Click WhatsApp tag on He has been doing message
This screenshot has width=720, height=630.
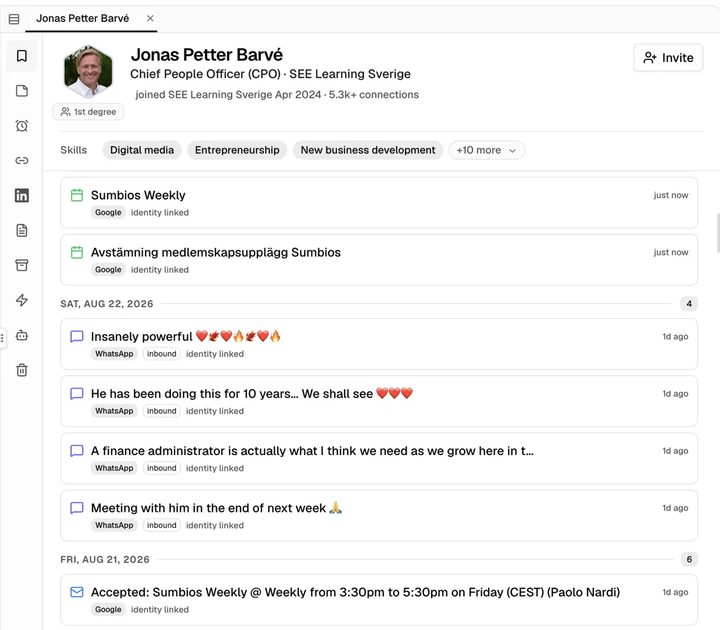[x=114, y=411]
